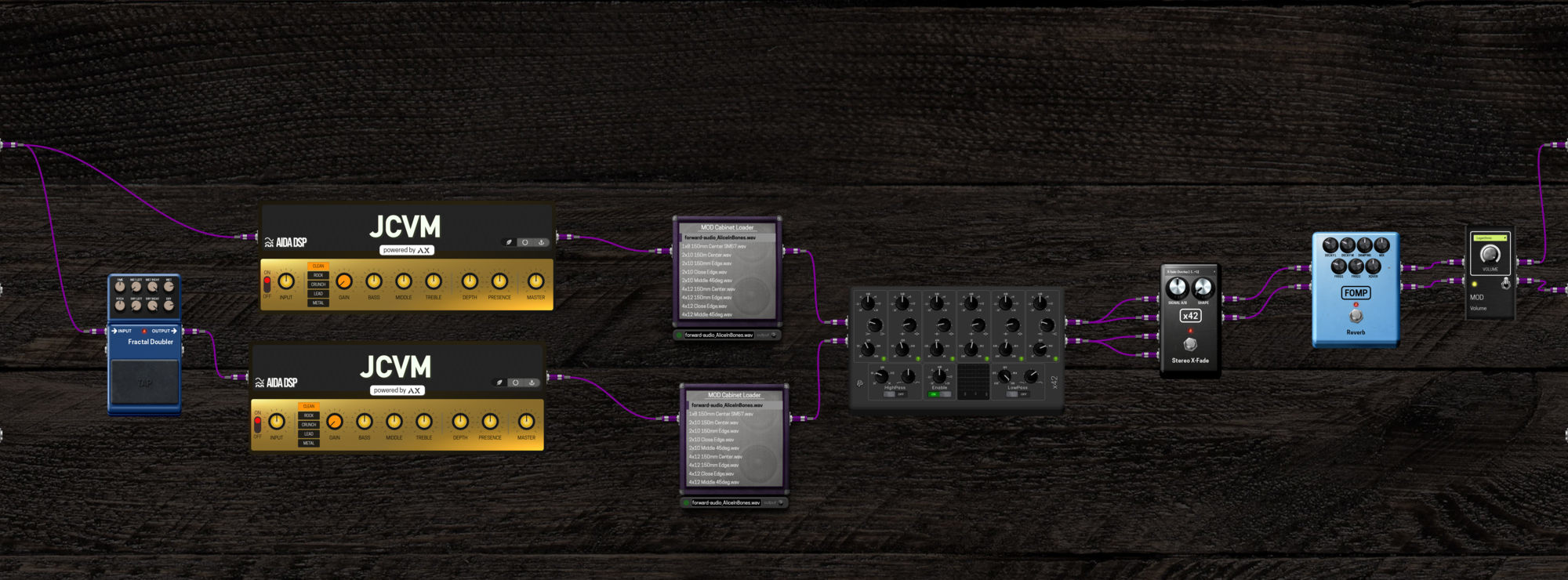Click the VOLUME knob on MOD Volume

[x=1490, y=254]
